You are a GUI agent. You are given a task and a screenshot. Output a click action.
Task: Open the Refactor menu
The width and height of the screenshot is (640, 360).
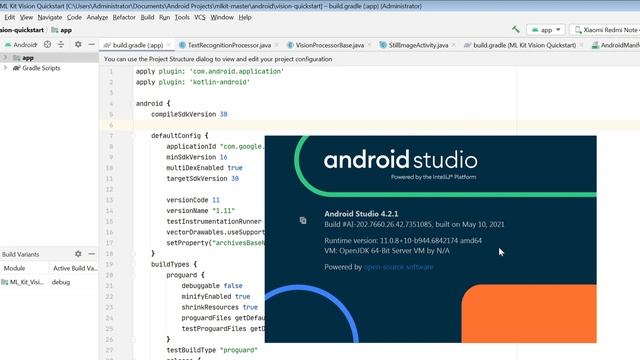(124, 17)
